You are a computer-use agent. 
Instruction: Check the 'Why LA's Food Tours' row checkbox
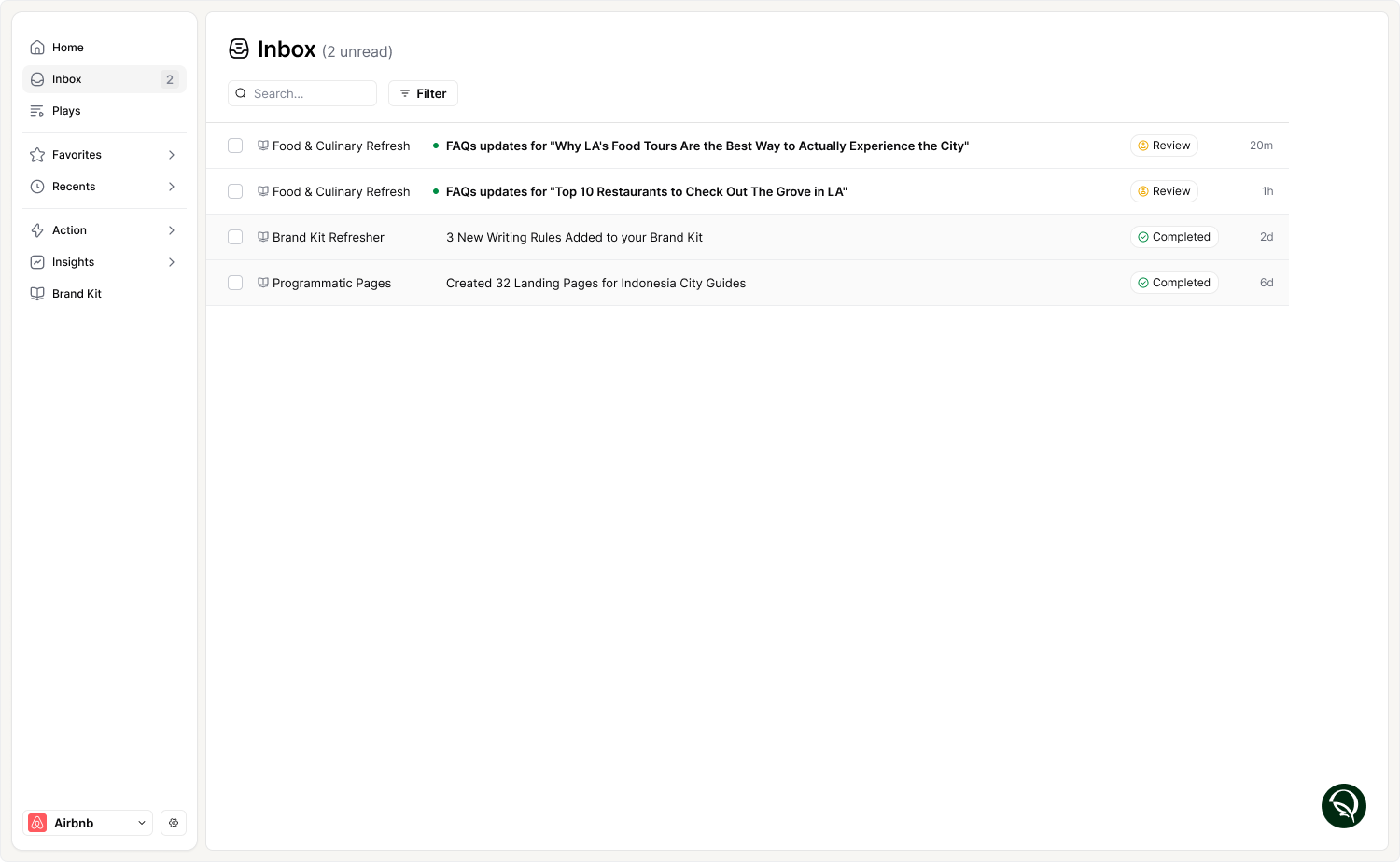tap(234, 146)
